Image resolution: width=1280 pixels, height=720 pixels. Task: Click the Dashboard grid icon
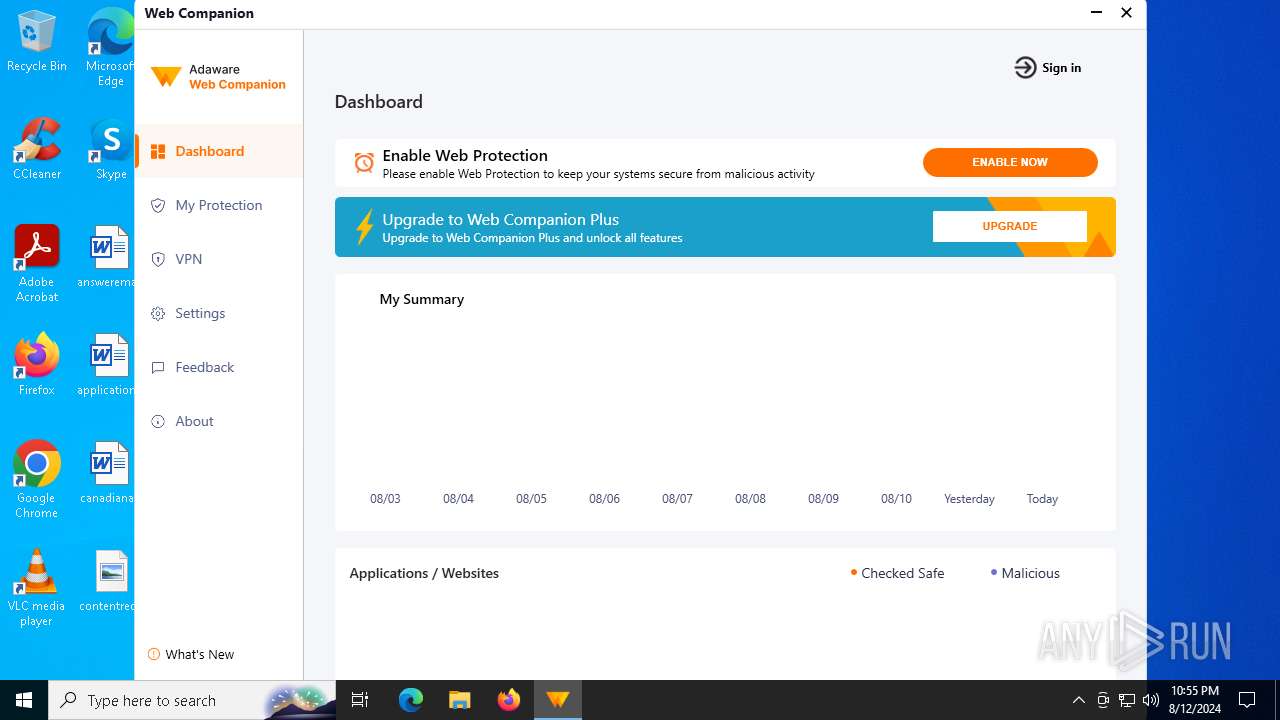158,152
